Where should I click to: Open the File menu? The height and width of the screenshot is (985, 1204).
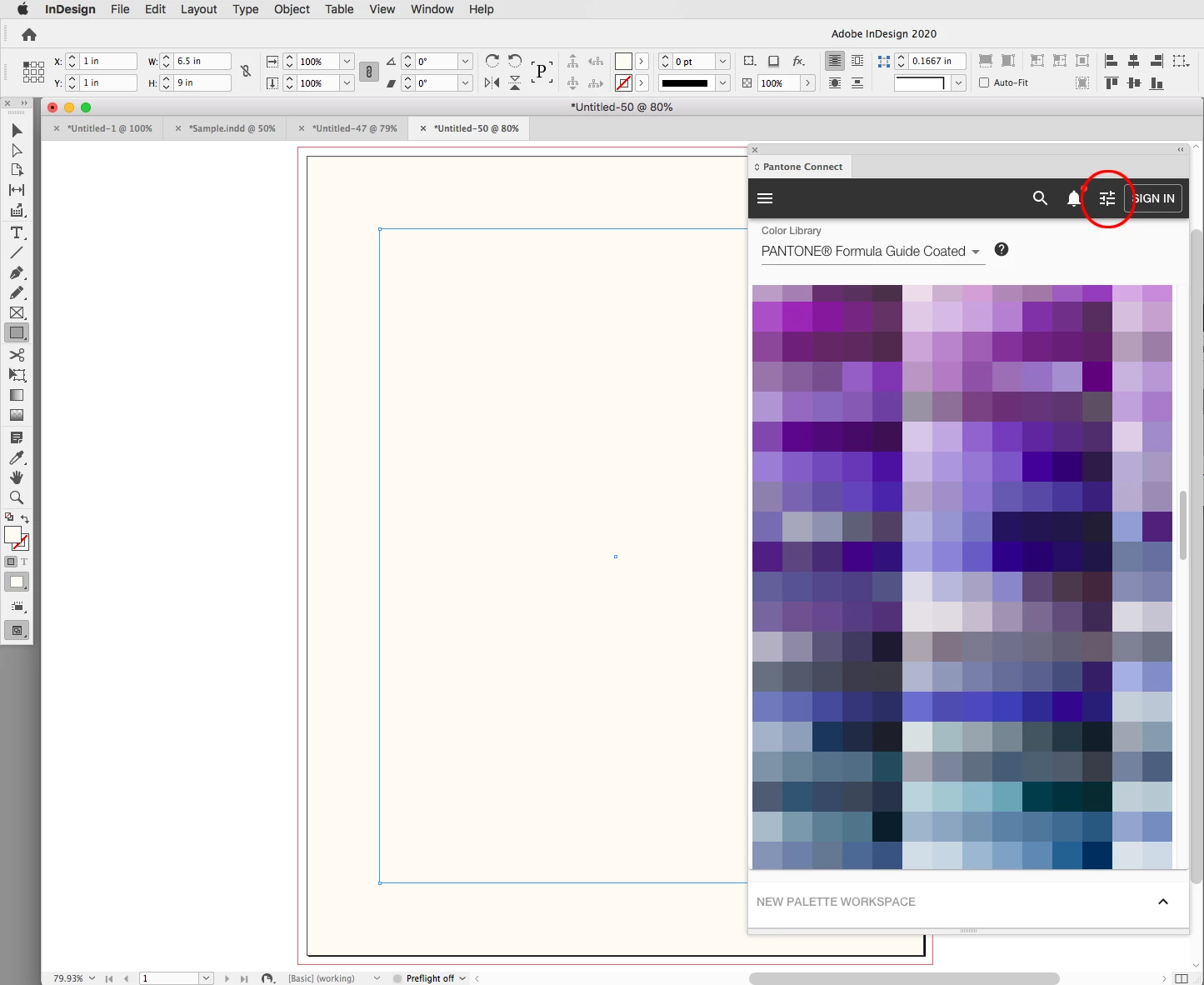120,9
